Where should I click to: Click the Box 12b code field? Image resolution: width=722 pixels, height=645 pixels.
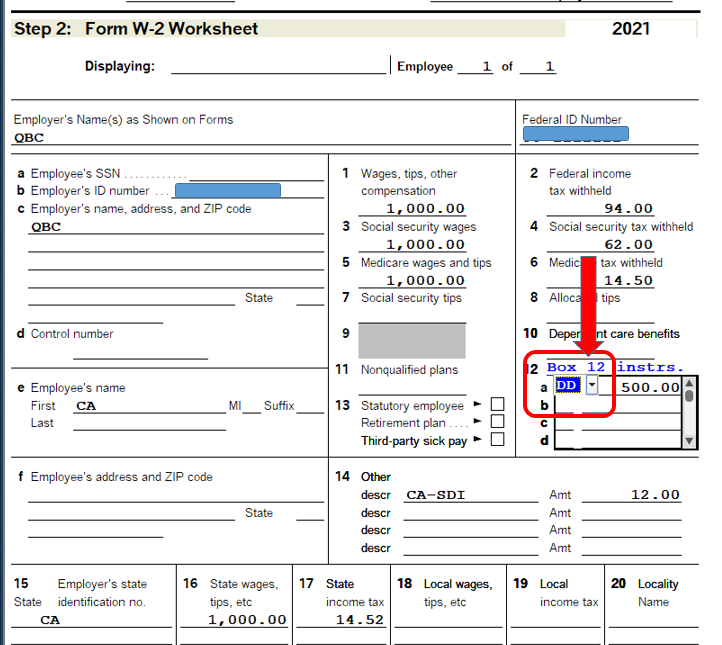point(565,405)
